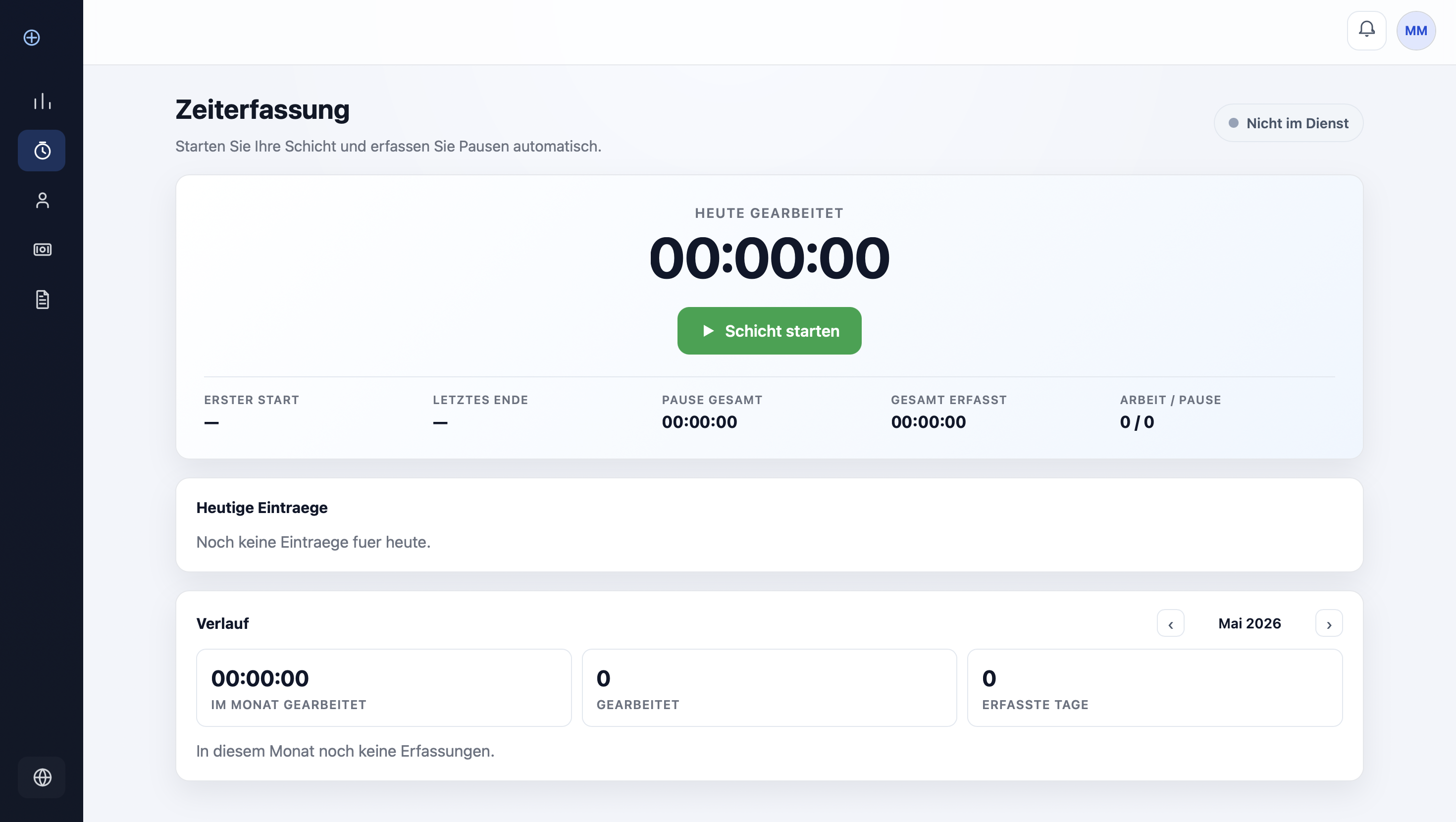
Task: Click the Nicht im Dienst status badge
Action: (x=1288, y=123)
